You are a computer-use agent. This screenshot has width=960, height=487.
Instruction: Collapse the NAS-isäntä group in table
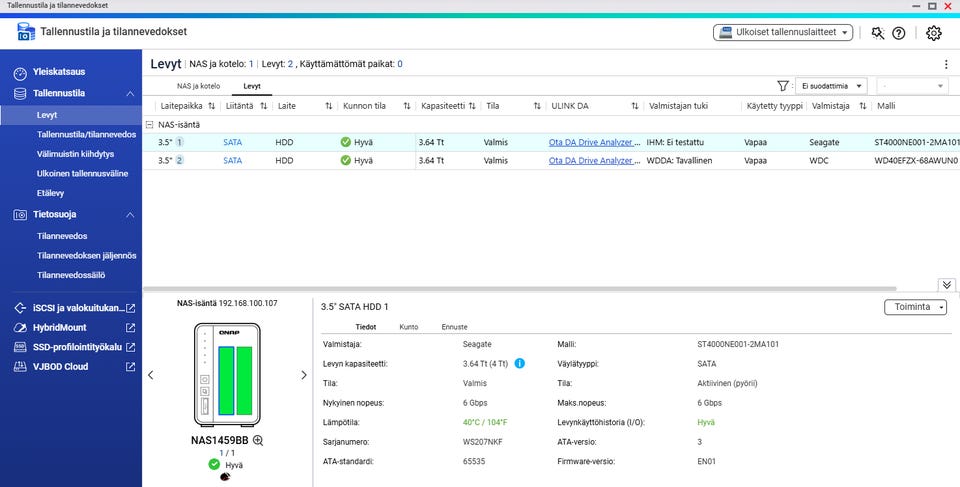click(x=149, y=124)
